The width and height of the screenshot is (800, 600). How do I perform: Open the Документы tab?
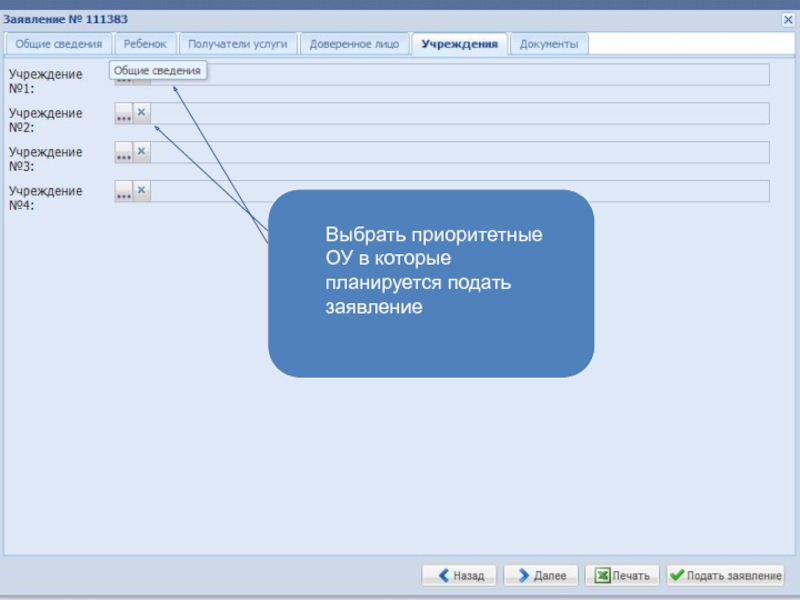coord(549,44)
